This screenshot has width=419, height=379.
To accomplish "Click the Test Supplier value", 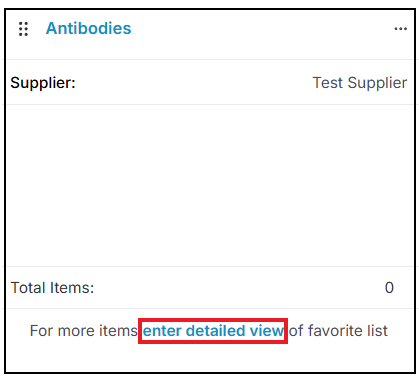I will 360,83.
